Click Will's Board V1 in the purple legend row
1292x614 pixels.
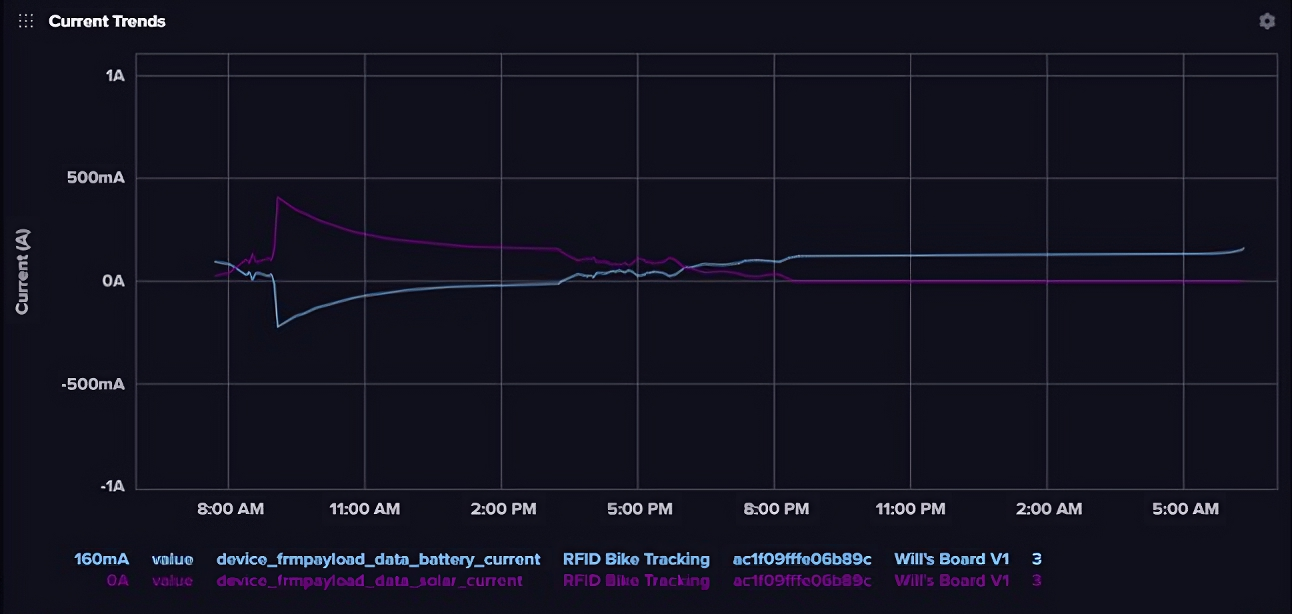tap(951, 580)
